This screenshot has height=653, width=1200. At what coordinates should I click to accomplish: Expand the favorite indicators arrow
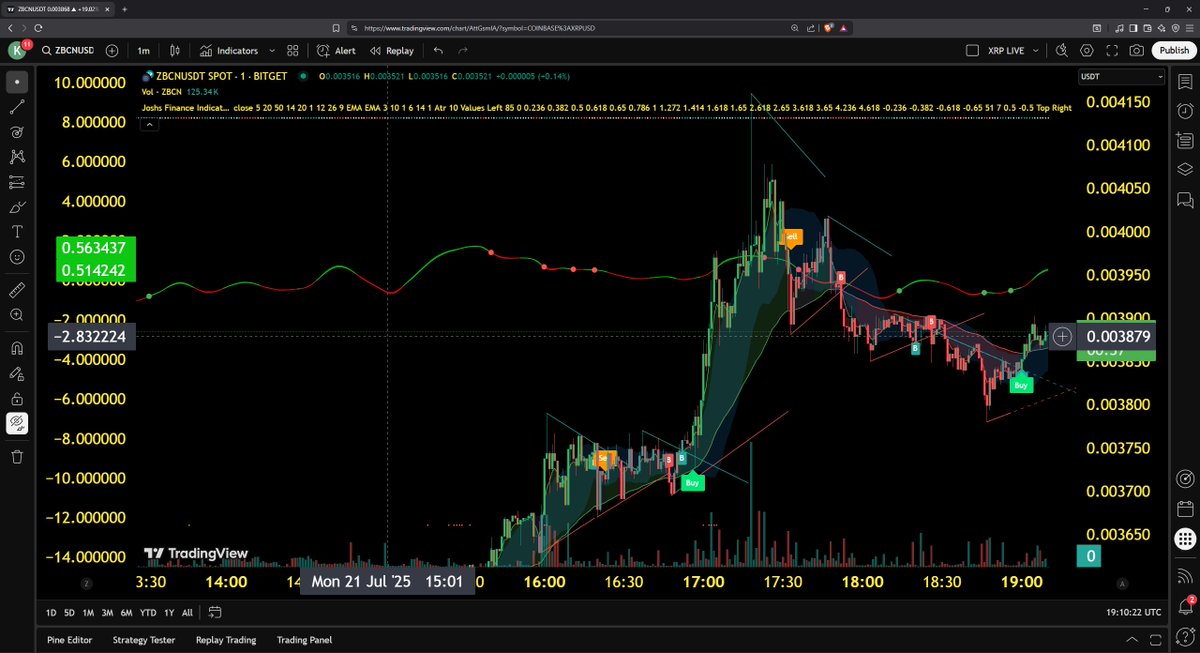point(272,50)
